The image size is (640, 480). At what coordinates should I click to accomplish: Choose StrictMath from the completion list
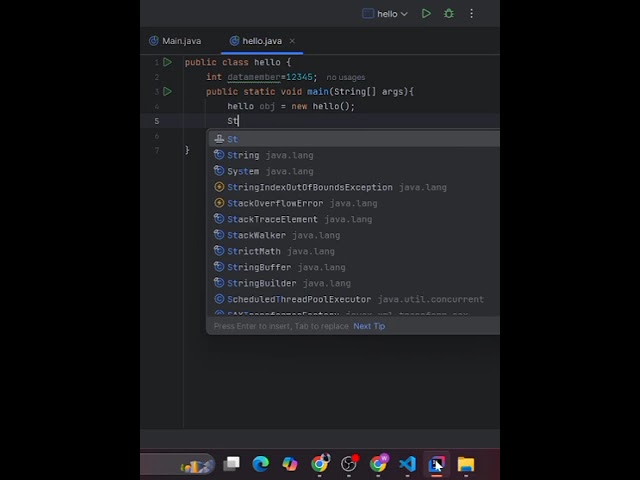point(354,251)
